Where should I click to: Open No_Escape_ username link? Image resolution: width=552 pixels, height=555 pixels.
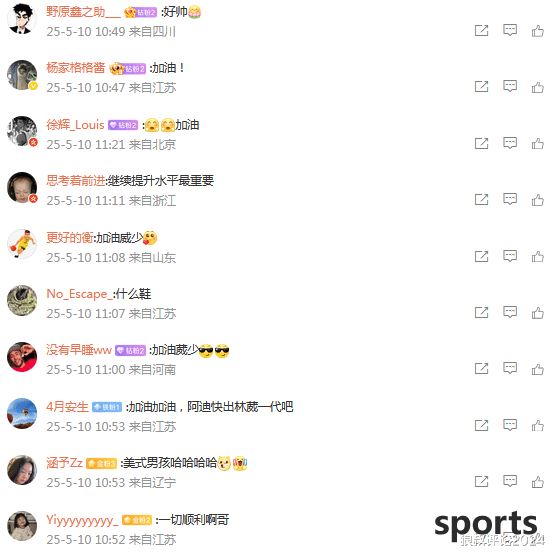pos(80,294)
